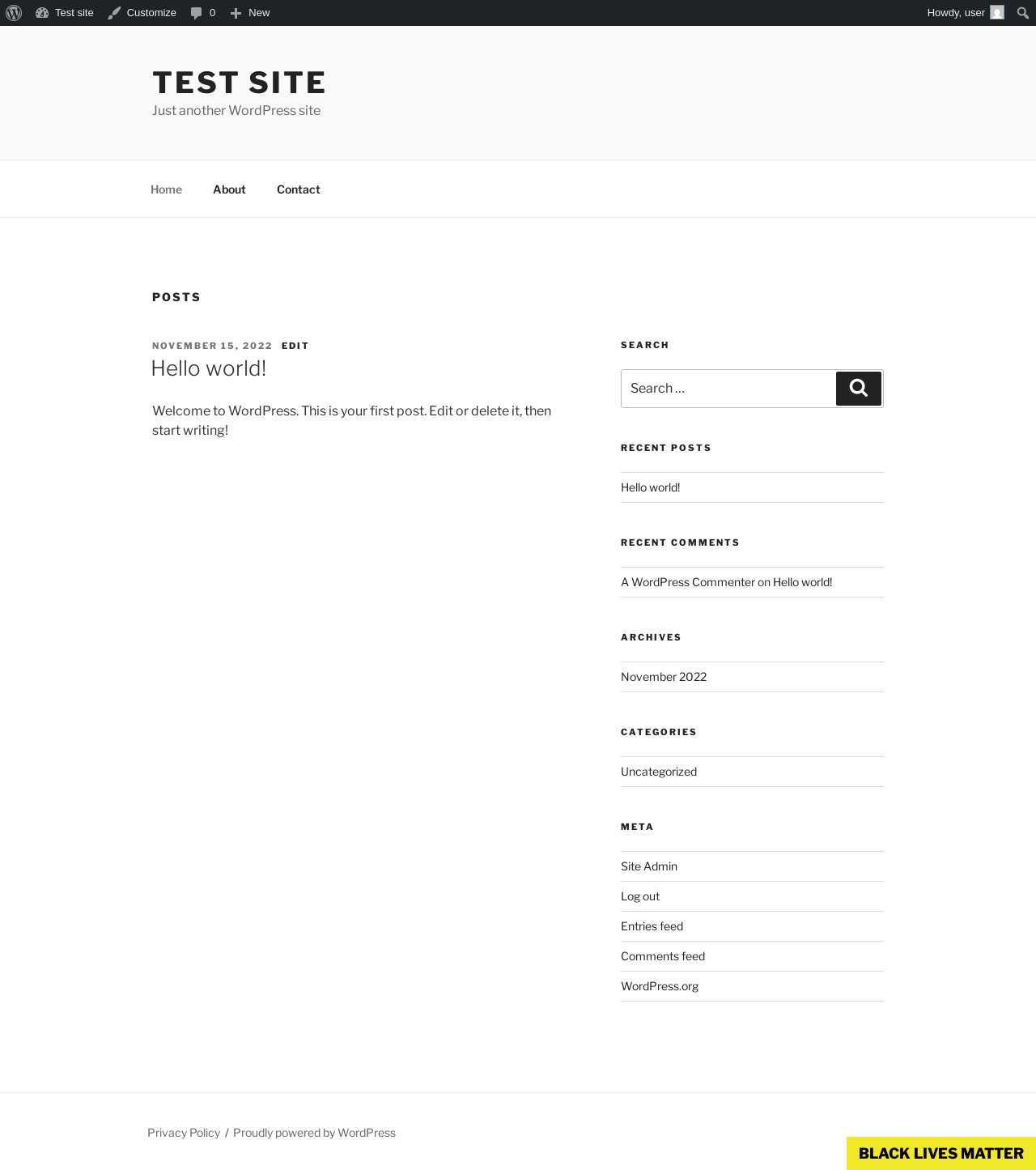Click the TEST SITE title heading
The image size is (1036, 1170).
(x=239, y=83)
